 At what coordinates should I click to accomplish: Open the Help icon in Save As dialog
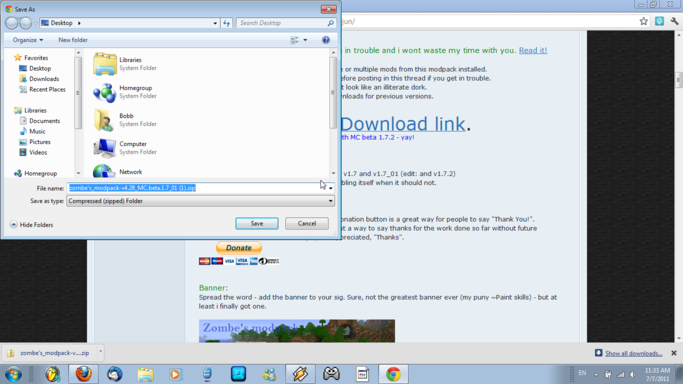tap(325, 40)
